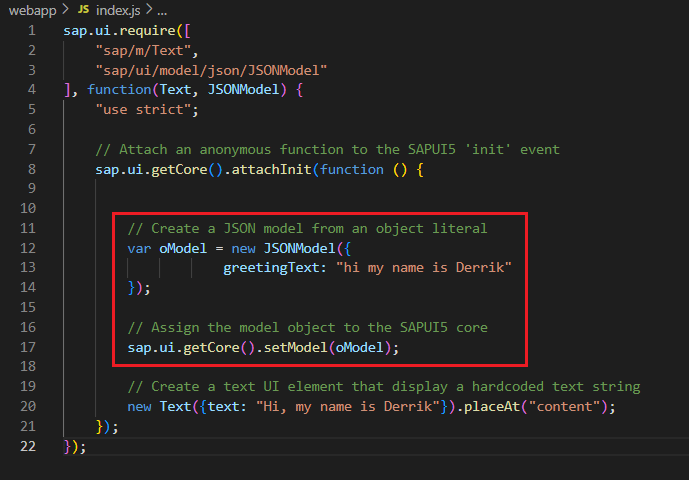The height and width of the screenshot is (480, 689).
Task: Click the string "Hi, my name is Derrik" on line 20
Action: (x=348, y=407)
